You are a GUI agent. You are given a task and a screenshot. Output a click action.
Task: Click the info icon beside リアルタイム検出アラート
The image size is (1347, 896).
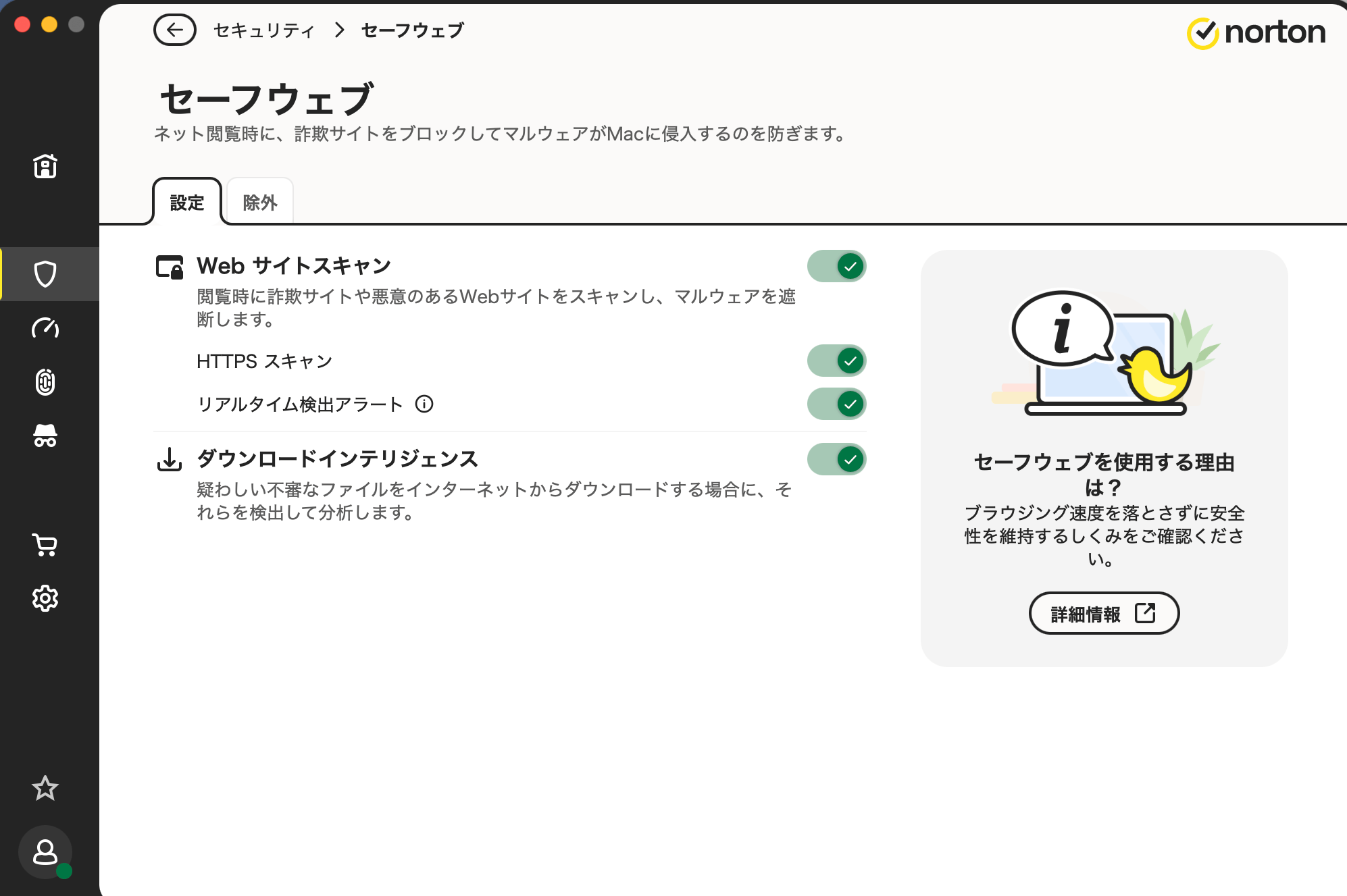point(424,404)
